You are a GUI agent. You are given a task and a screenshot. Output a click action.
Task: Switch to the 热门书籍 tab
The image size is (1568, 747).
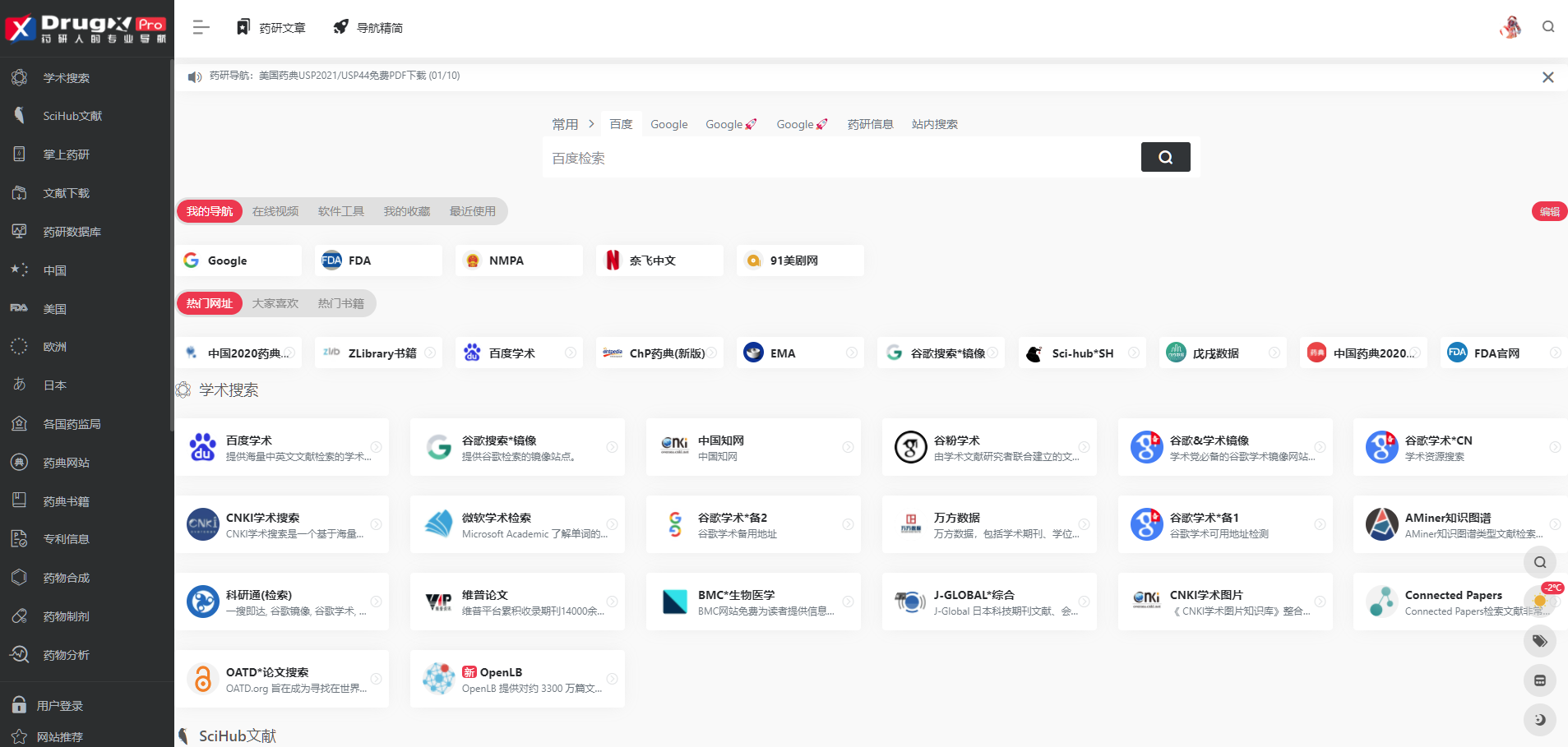click(341, 303)
